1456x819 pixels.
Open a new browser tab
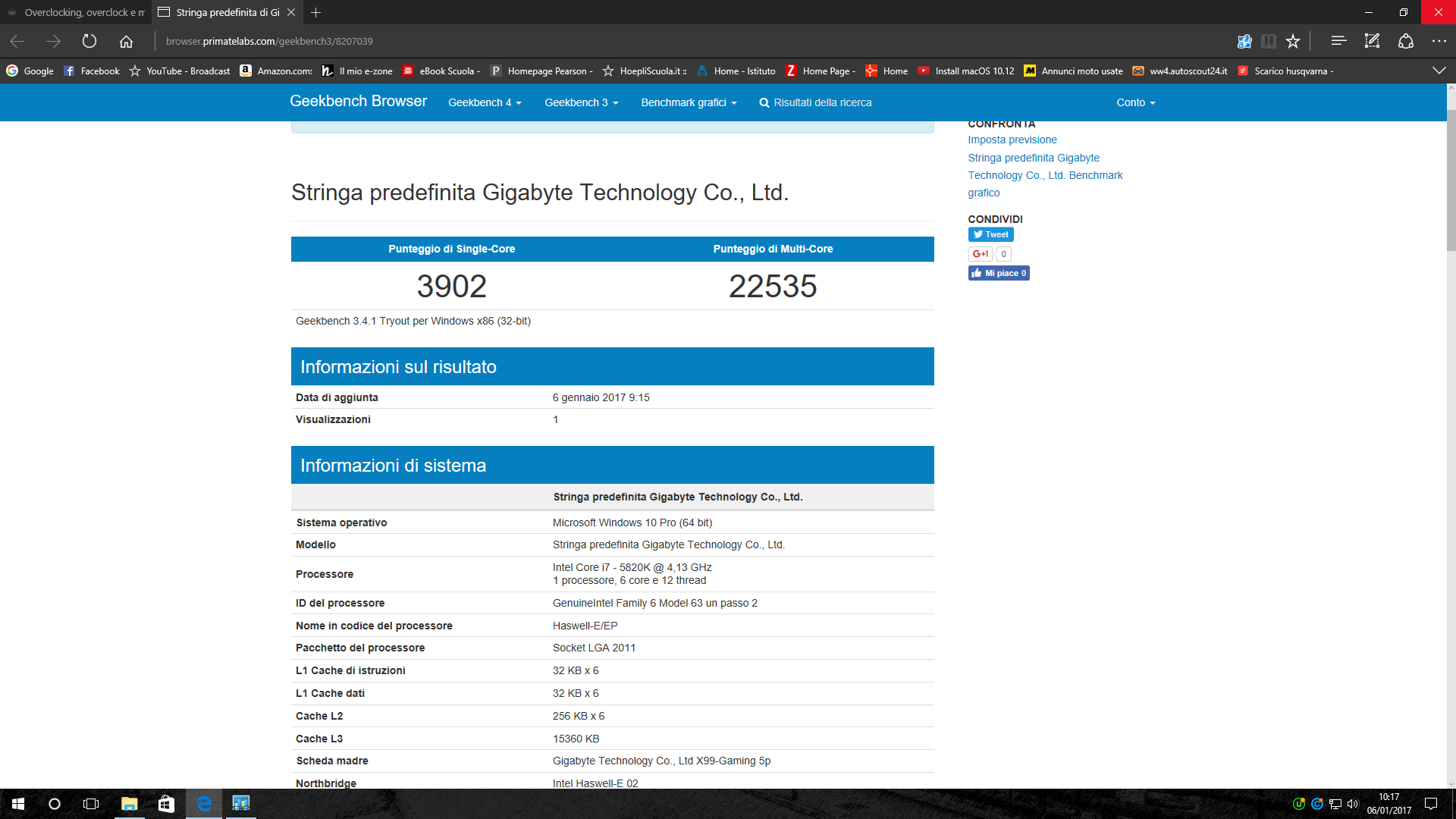316,12
